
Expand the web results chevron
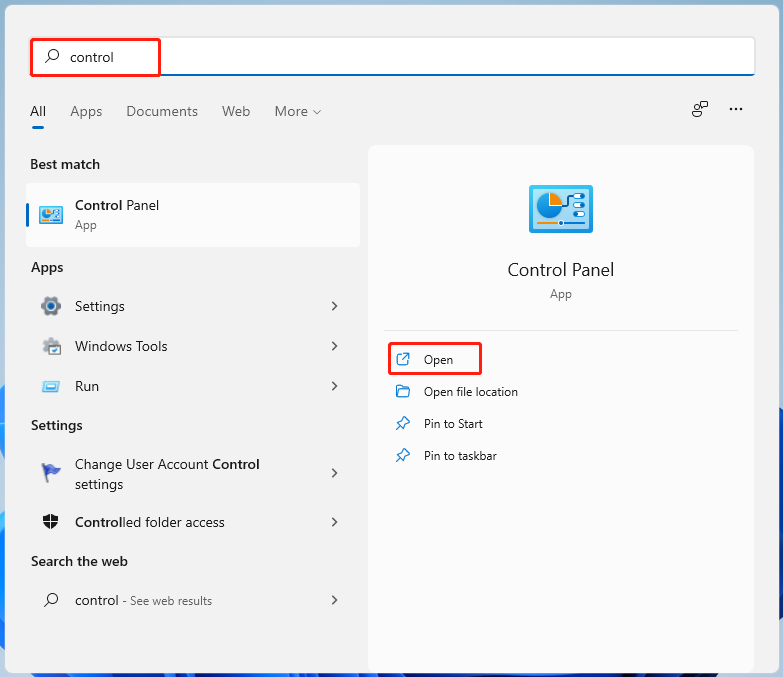pos(335,600)
